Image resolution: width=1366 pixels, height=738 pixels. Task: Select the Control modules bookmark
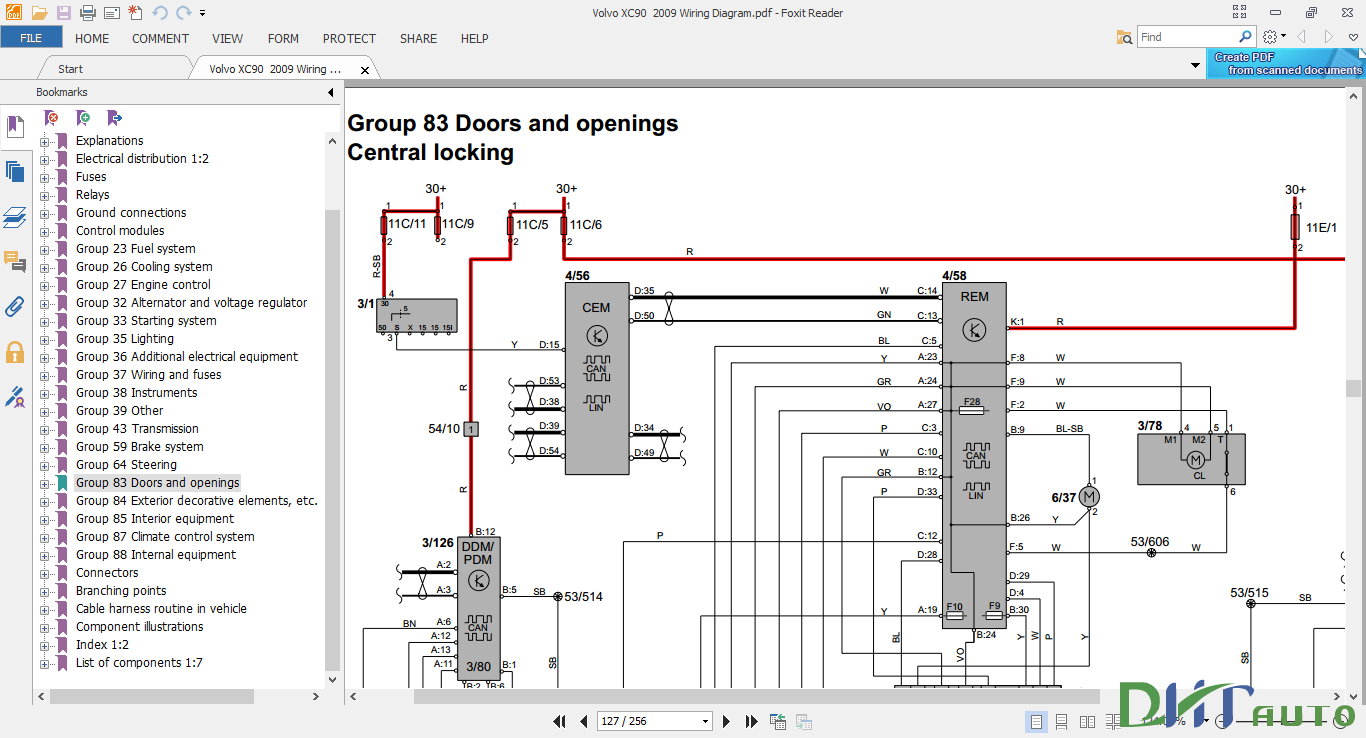120,231
